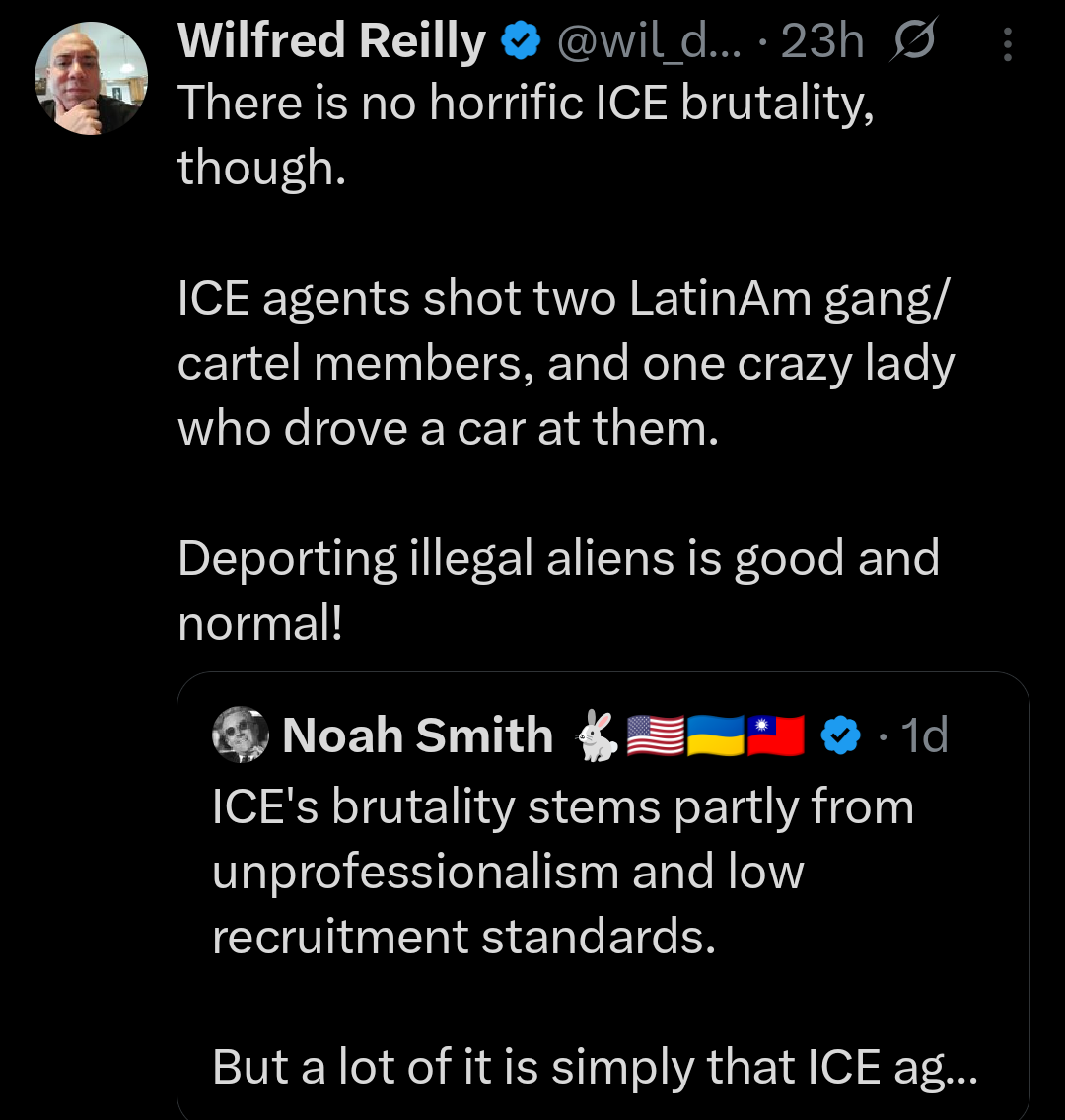The width and height of the screenshot is (1065, 1120).
Task: Open Noah Smith's profile via his display name
Action: (418, 735)
